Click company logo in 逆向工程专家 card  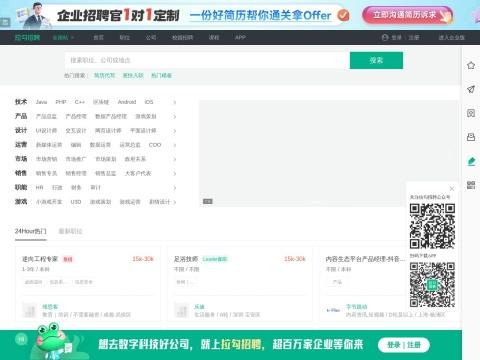click(29, 310)
